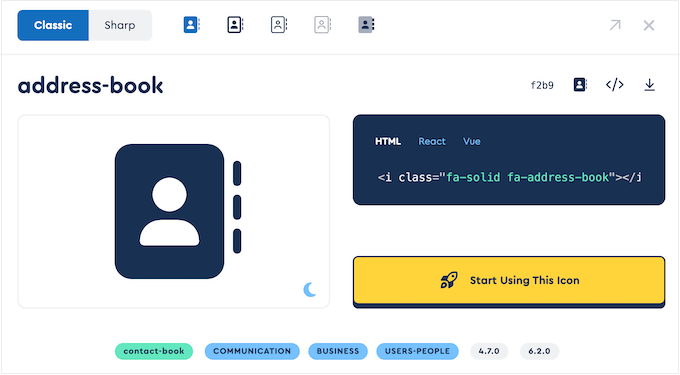Select the solid style address-book icon
680x375 pixels.
[191, 25]
